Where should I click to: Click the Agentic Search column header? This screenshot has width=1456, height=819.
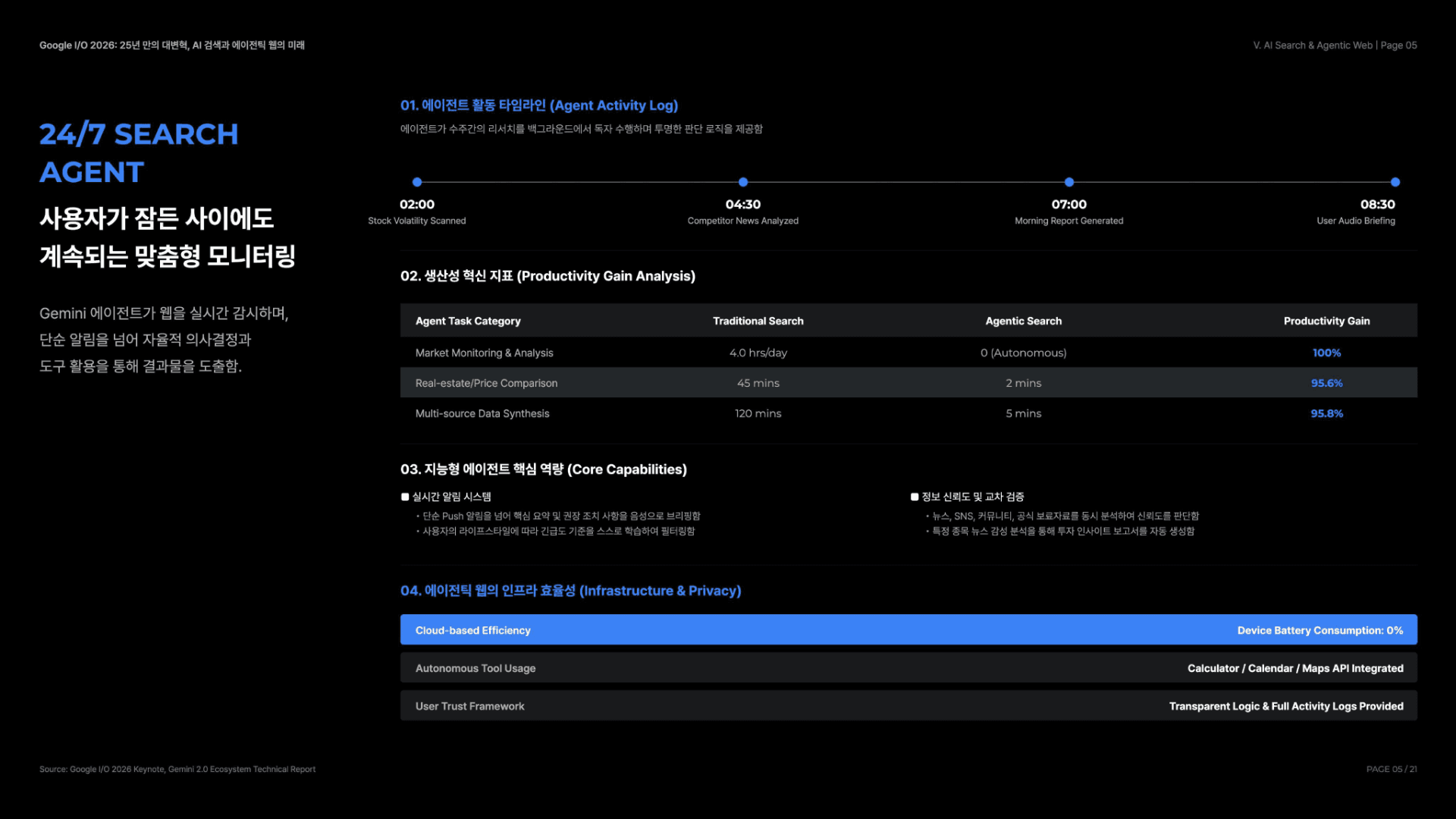coord(1024,321)
